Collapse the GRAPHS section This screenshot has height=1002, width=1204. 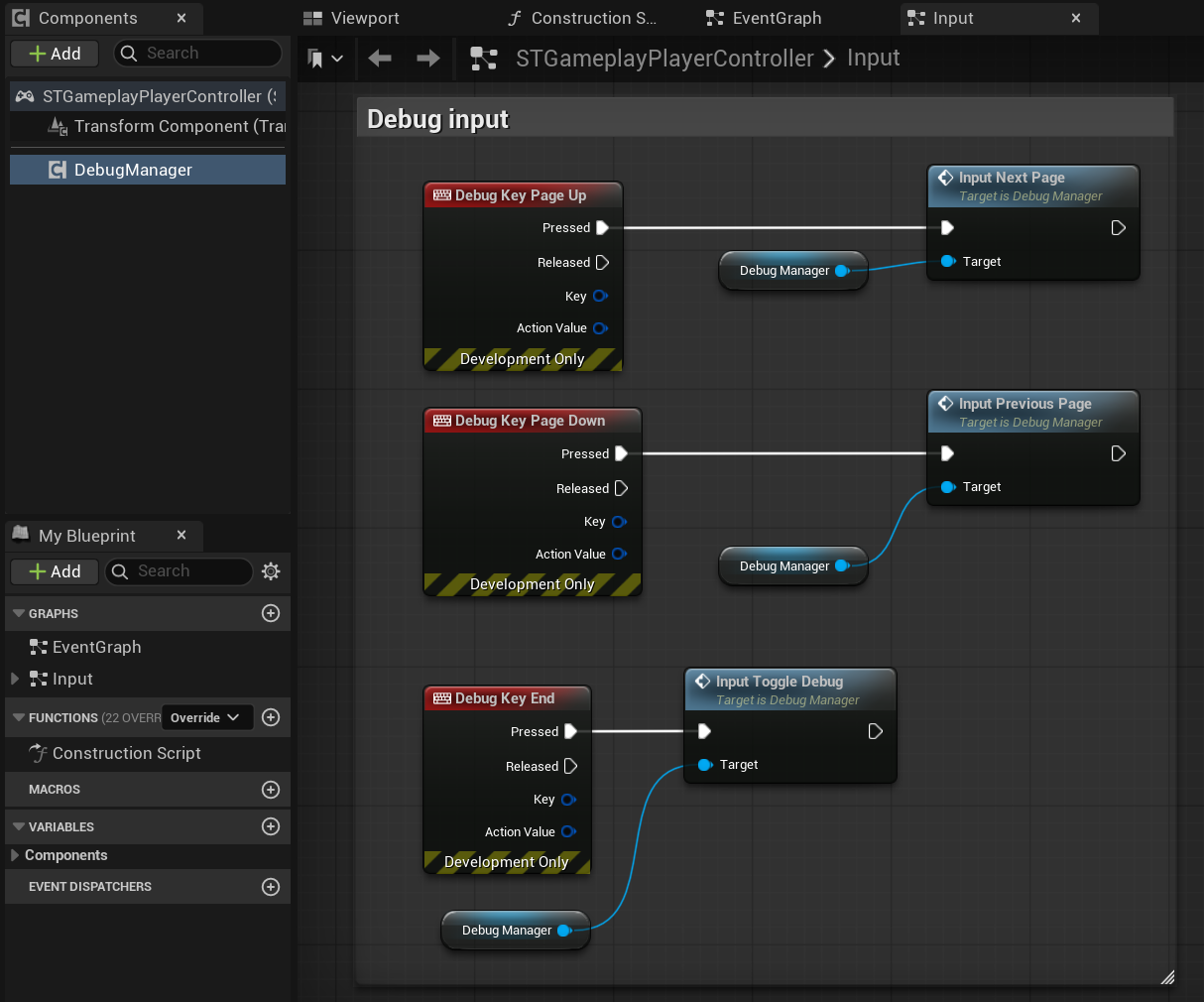[x=19, y=613]
